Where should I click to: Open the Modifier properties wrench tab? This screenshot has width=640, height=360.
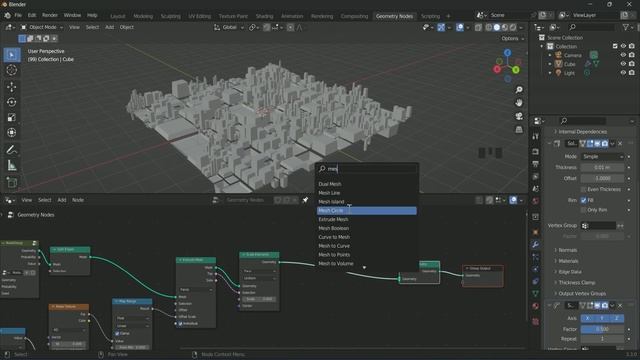(535, 244)
